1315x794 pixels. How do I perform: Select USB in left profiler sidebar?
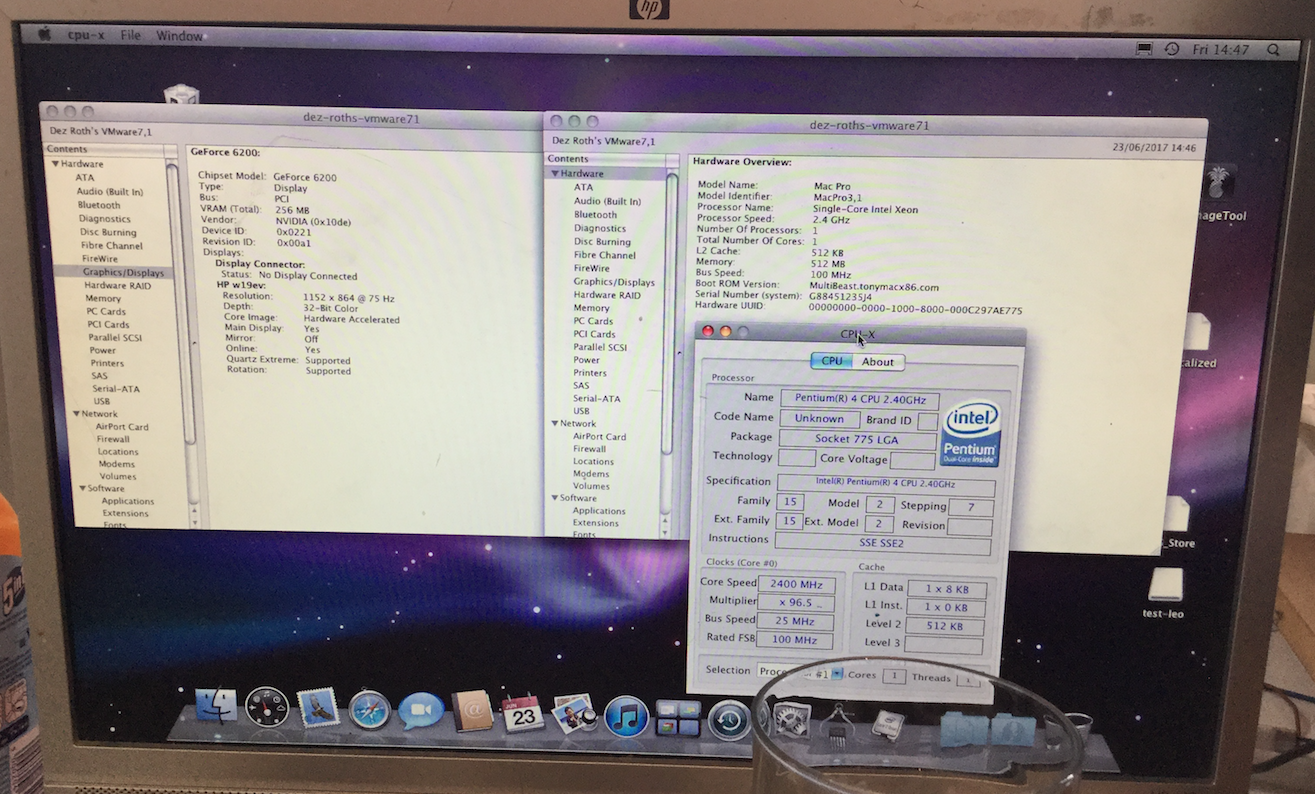coord(102,401)
